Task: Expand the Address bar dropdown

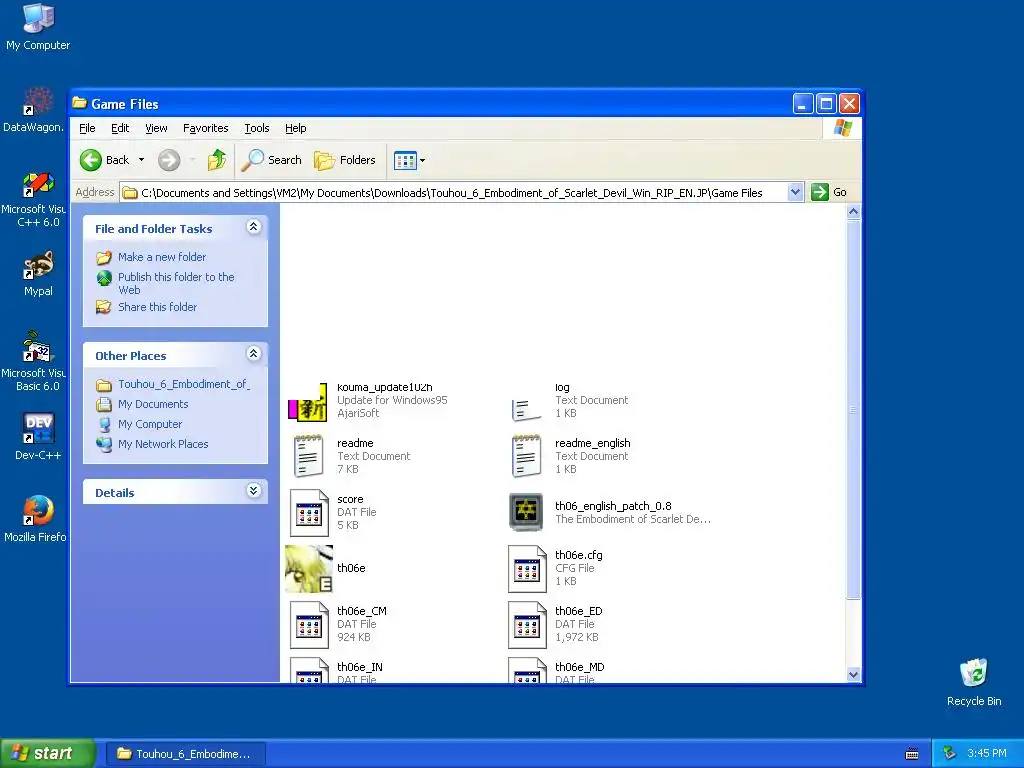Action: point(795,192)
